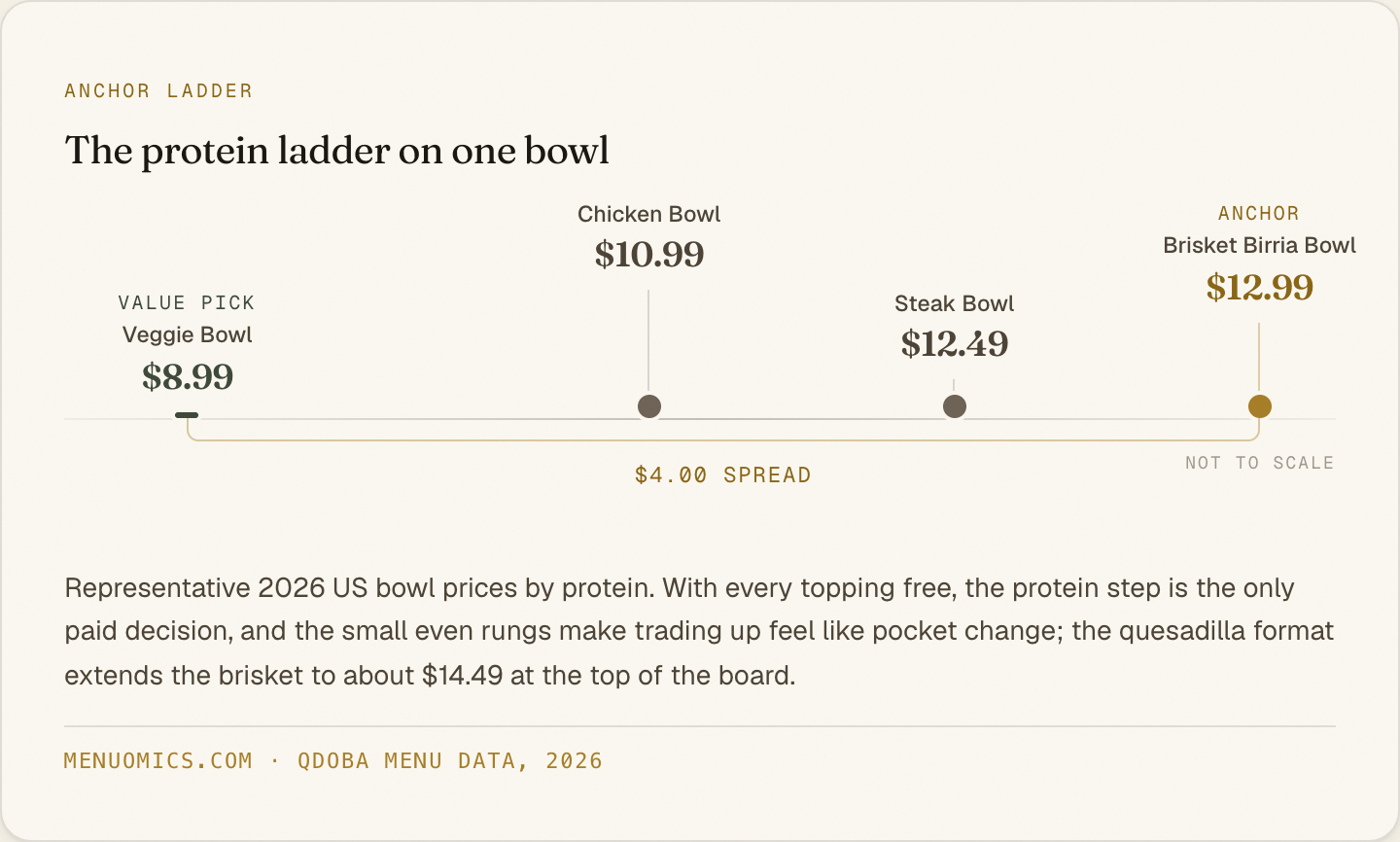The width and height of the screenshot is (1400, 842).
Task: Click the title "The protein ladder on one bowl"
Action: [337, 151]
